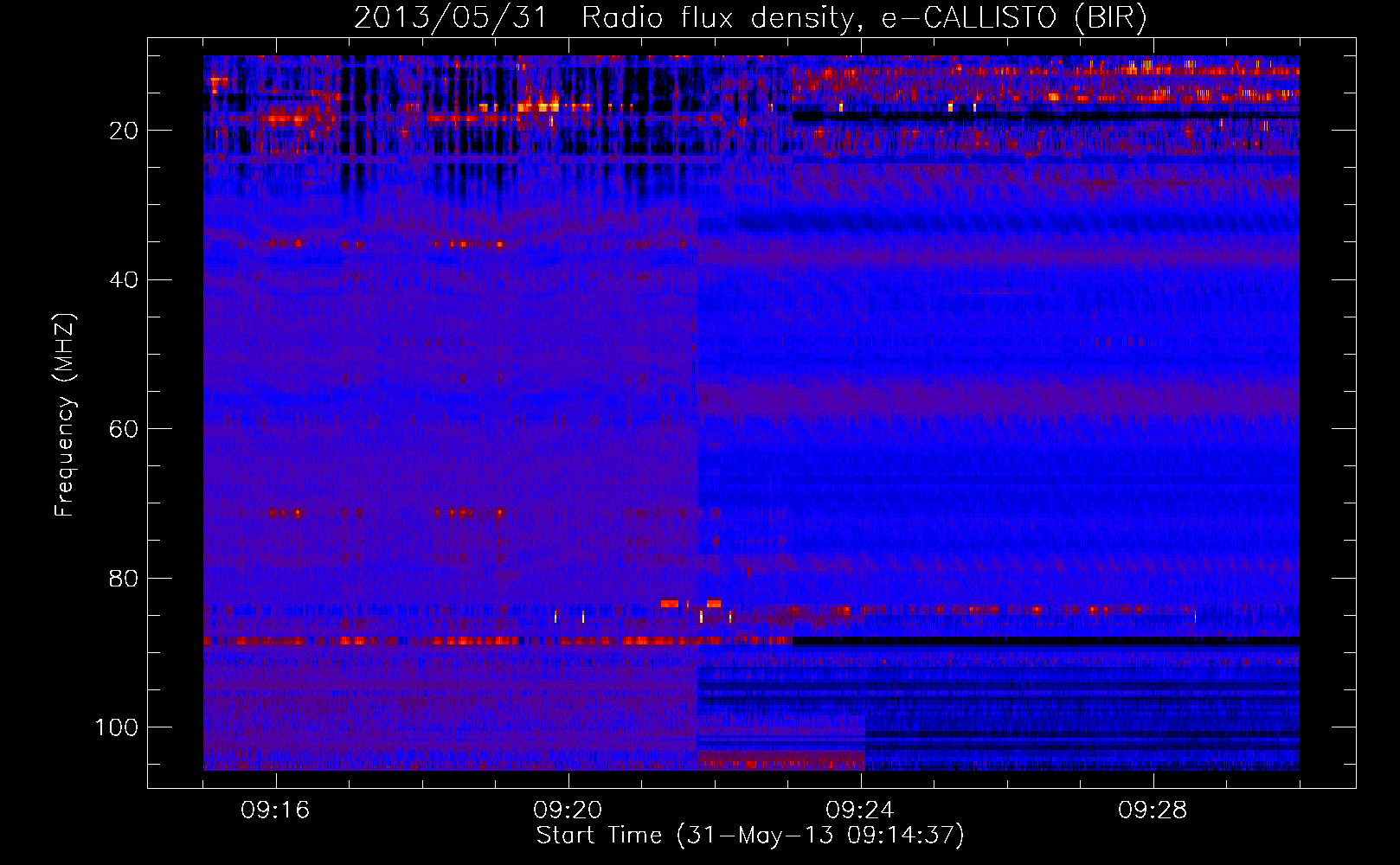Screen dimensions: 1400x865
Task: Click the 100 frequency tick label
Action: (x=117, y=727)
